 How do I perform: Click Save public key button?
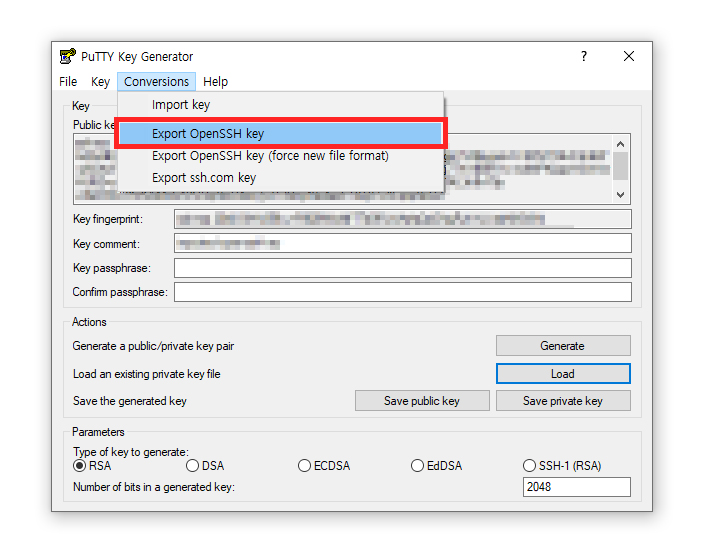click(422, 400)
